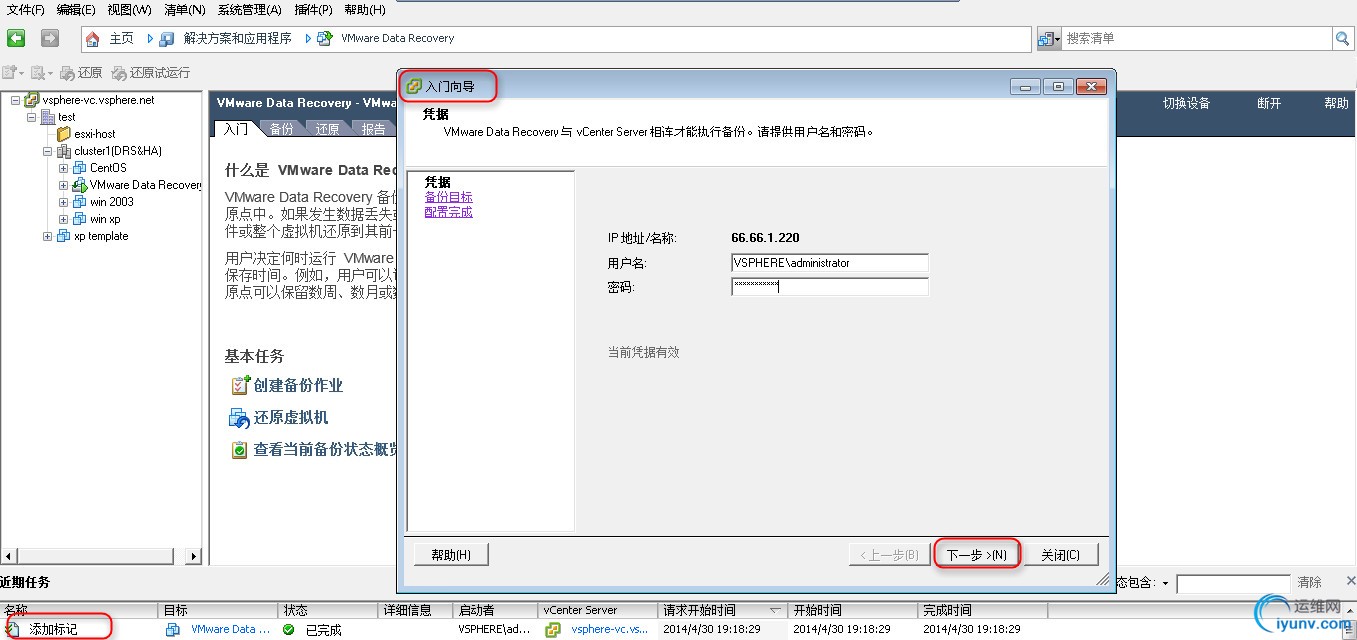The width and height of the screenshot is (1357, 640).
Task: Click the 搜索清单 search box
Action: tap(1197, 39)
